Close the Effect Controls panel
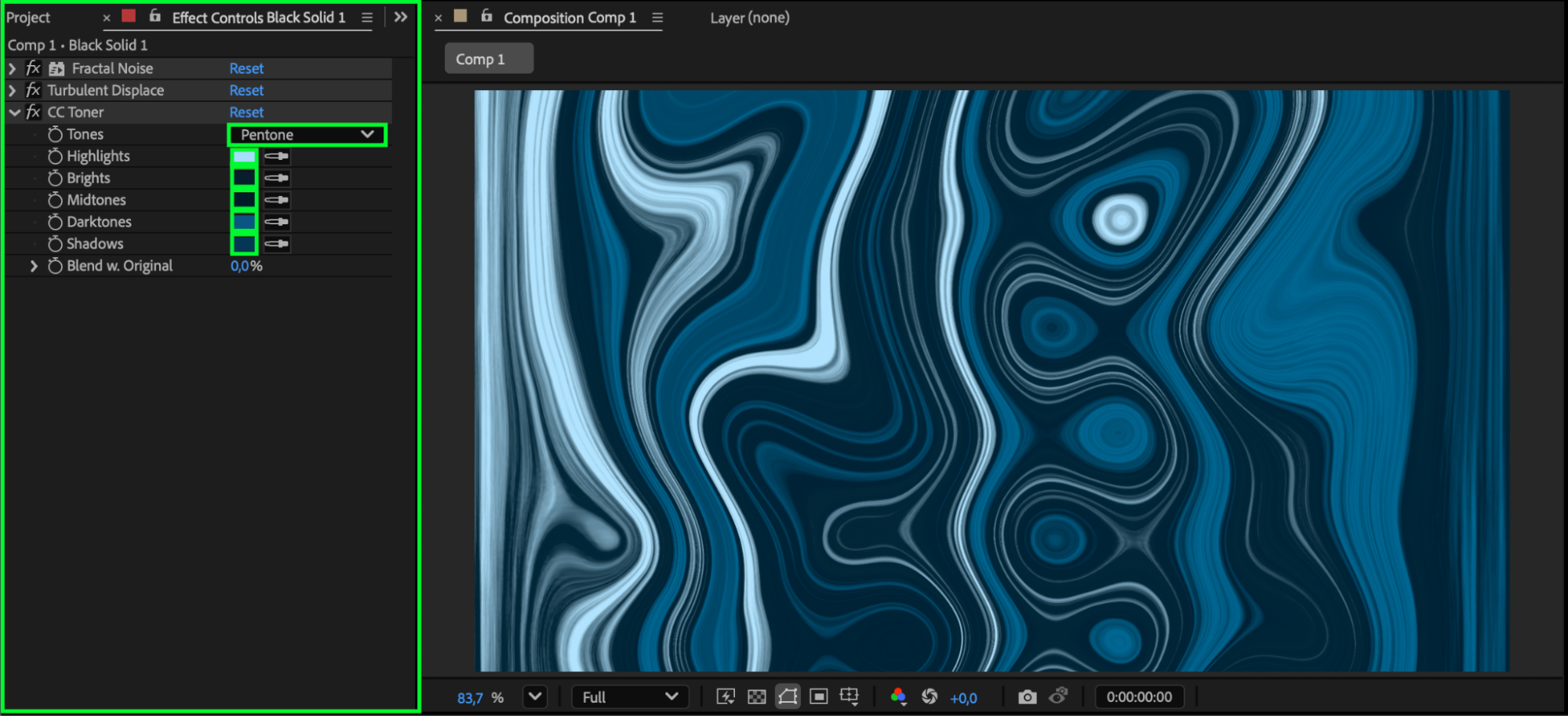Viewport: 1568px width, 716px height. [107, 17]
